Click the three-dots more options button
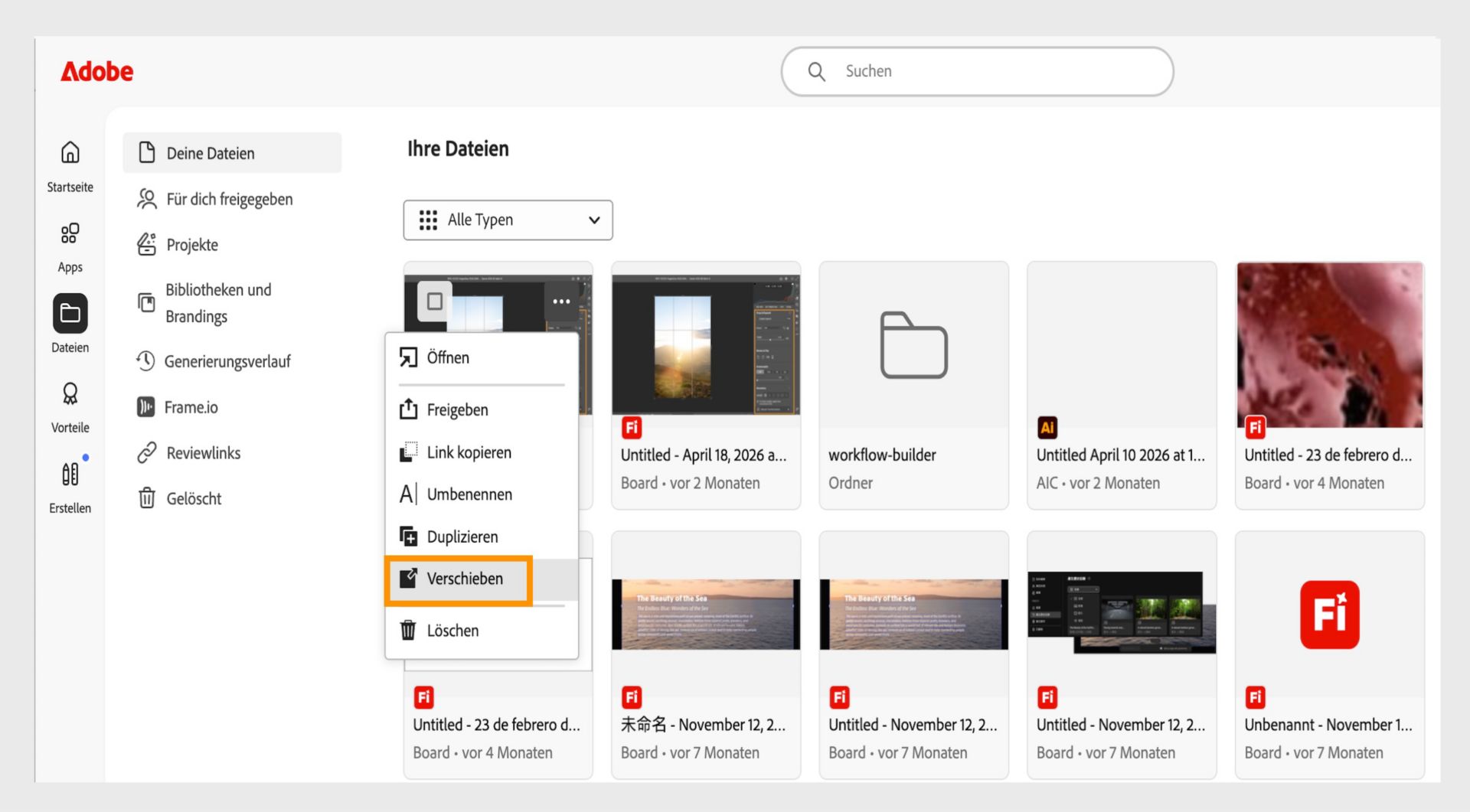The width and height of the screenshot is (1470, 812). 561,302
